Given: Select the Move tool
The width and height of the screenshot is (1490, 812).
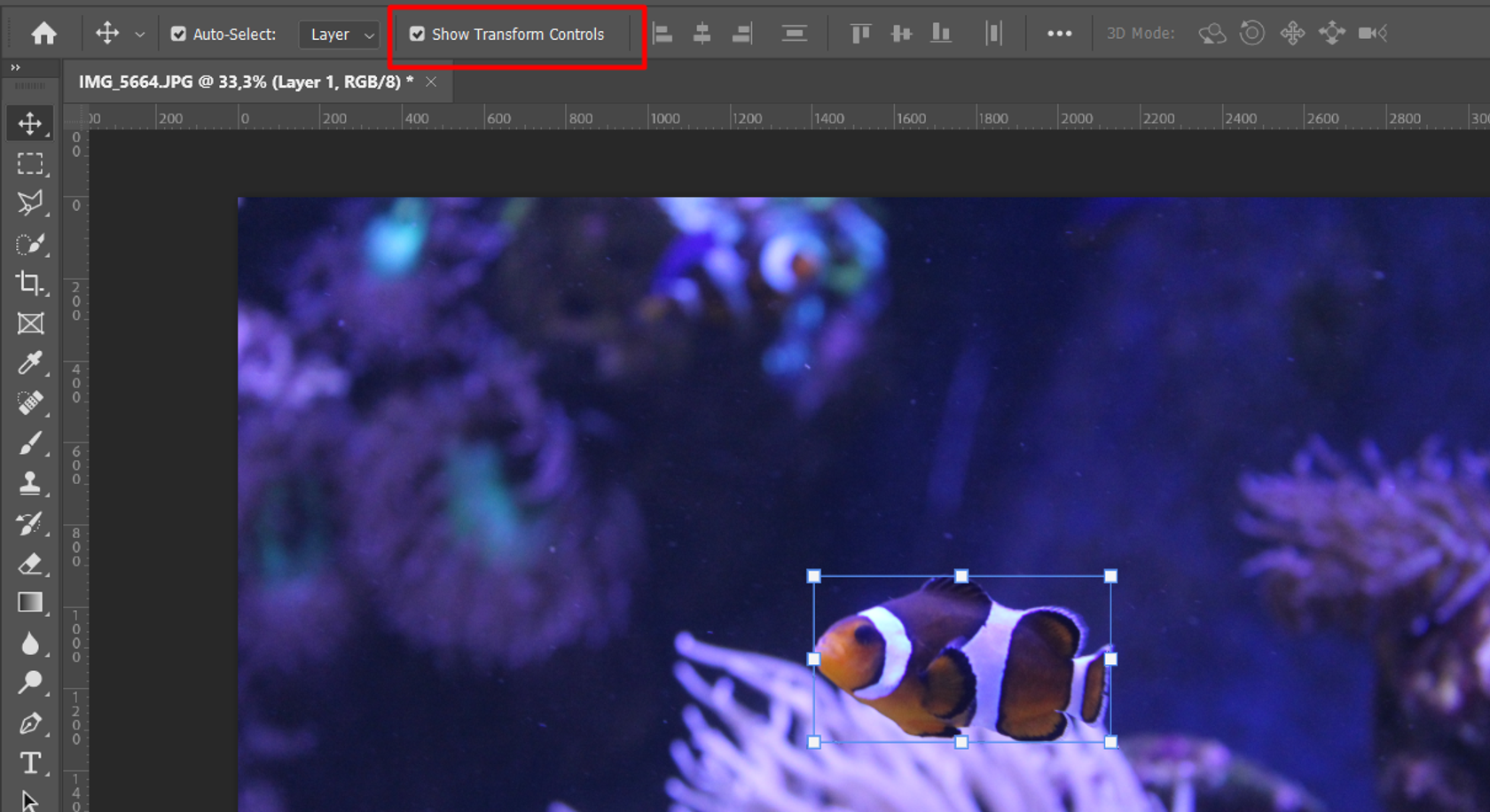Looking at the screenshot, I should point(29,122).
